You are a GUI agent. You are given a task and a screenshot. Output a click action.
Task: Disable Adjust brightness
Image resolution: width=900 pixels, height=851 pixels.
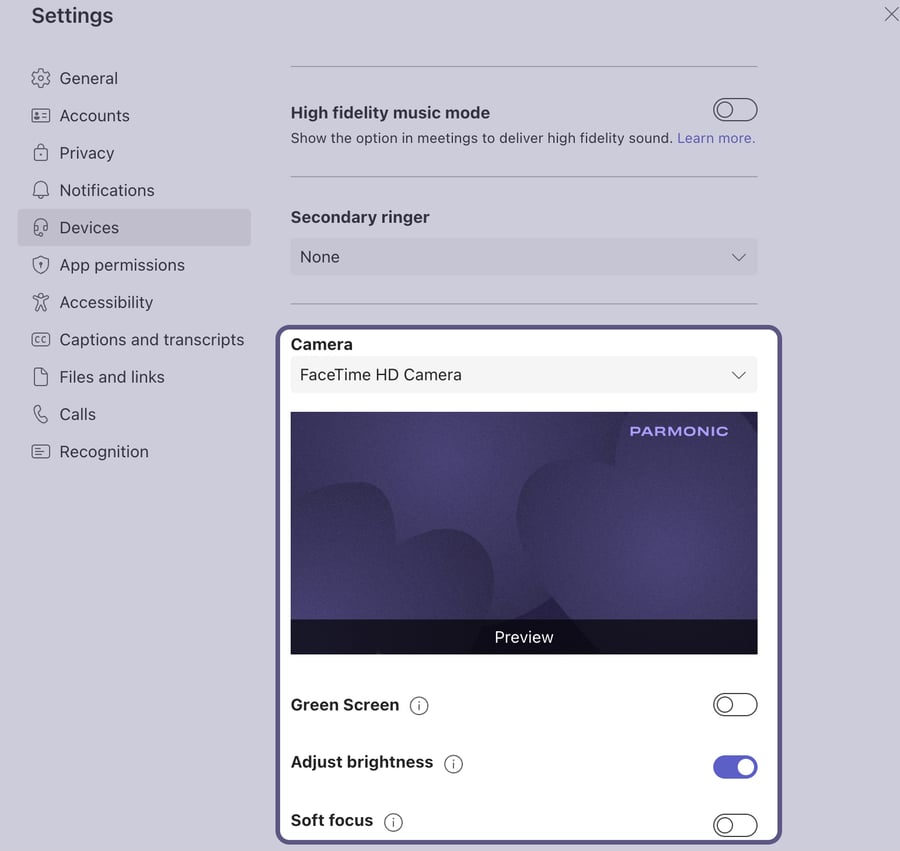click(735, 766)
